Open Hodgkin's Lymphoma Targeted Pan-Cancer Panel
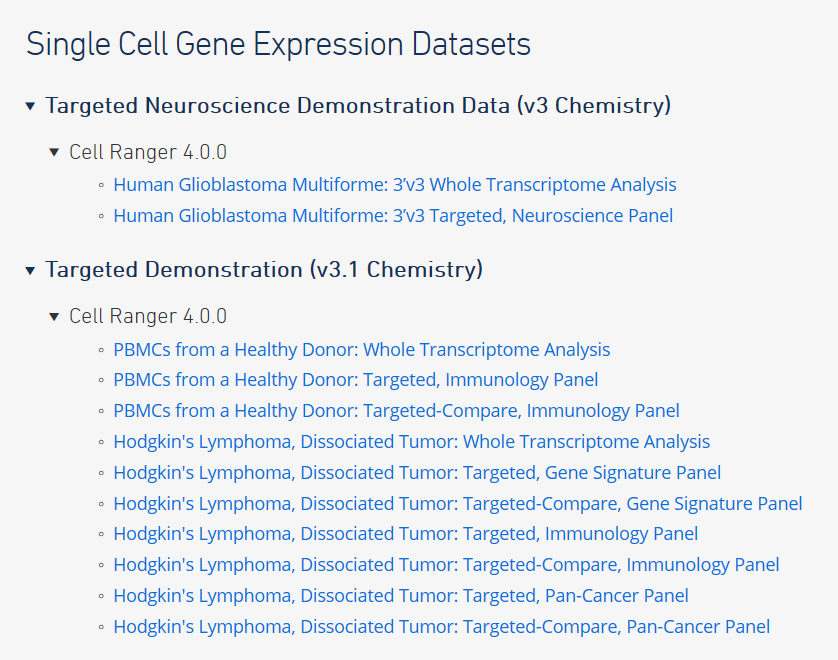This screenshot has height=660, width=838. coord(400,596)
